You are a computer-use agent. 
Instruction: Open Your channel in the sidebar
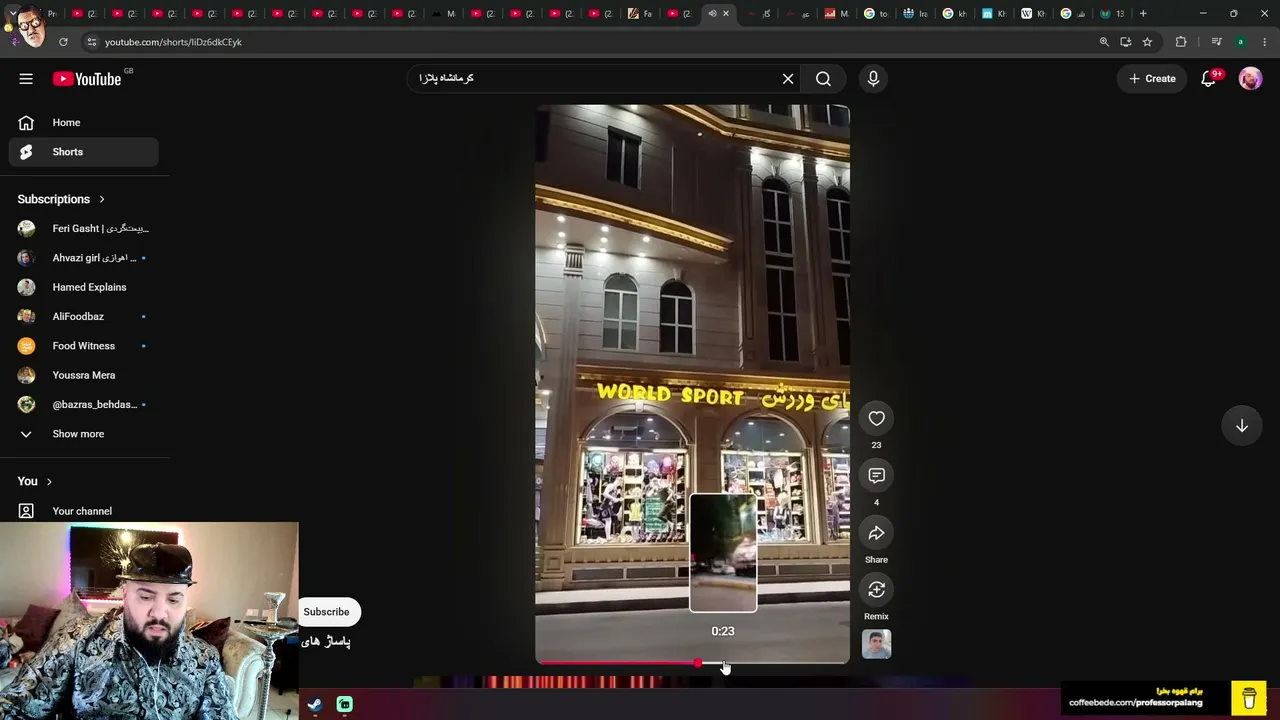coord(84,511)
